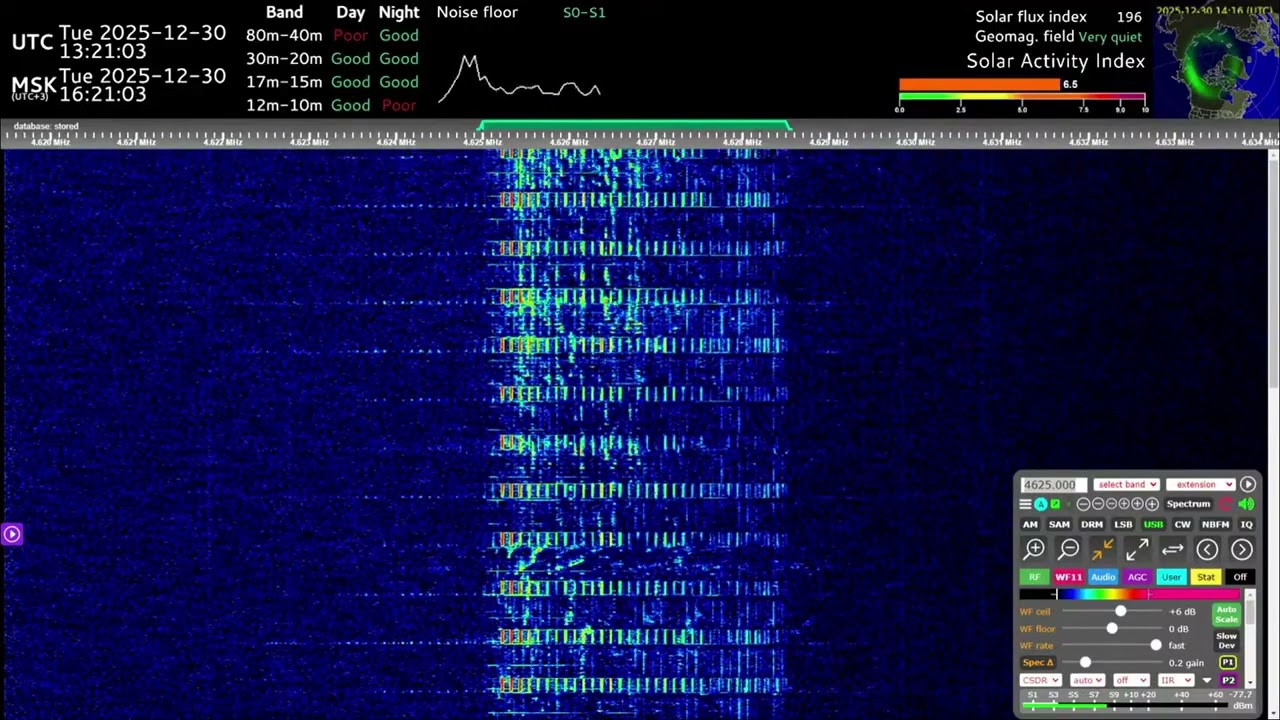The width and height of the screenshot is (1280, 720).
Task: Click the waterfall zoom in magnifier
Action: click(1035, 549)
